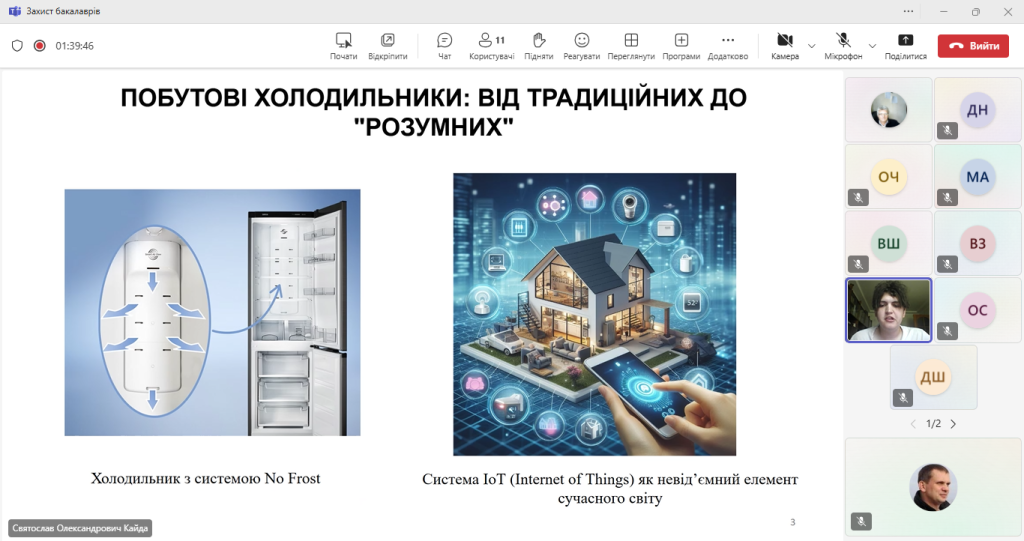Select the ДШ participant tile
1024x541 pixels.
click(x=933, y=377)
